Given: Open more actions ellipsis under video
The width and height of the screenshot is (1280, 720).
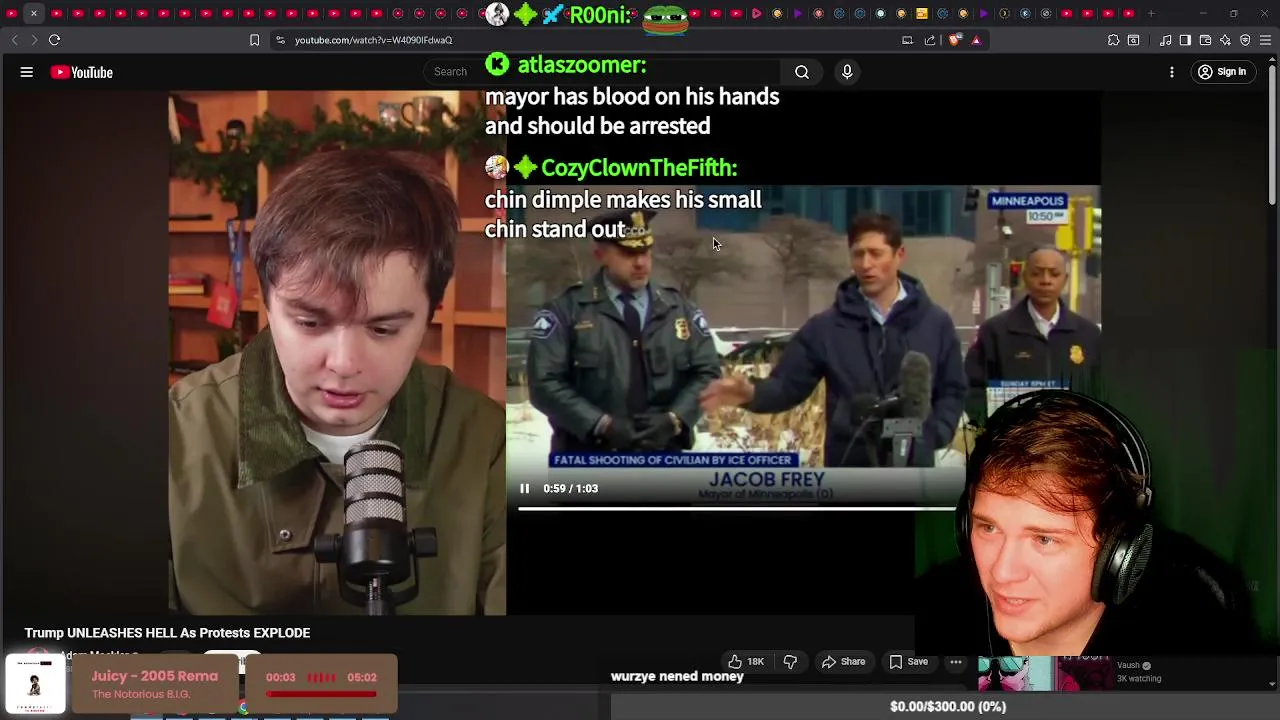Looking at the screenshot, I should 956,661.
